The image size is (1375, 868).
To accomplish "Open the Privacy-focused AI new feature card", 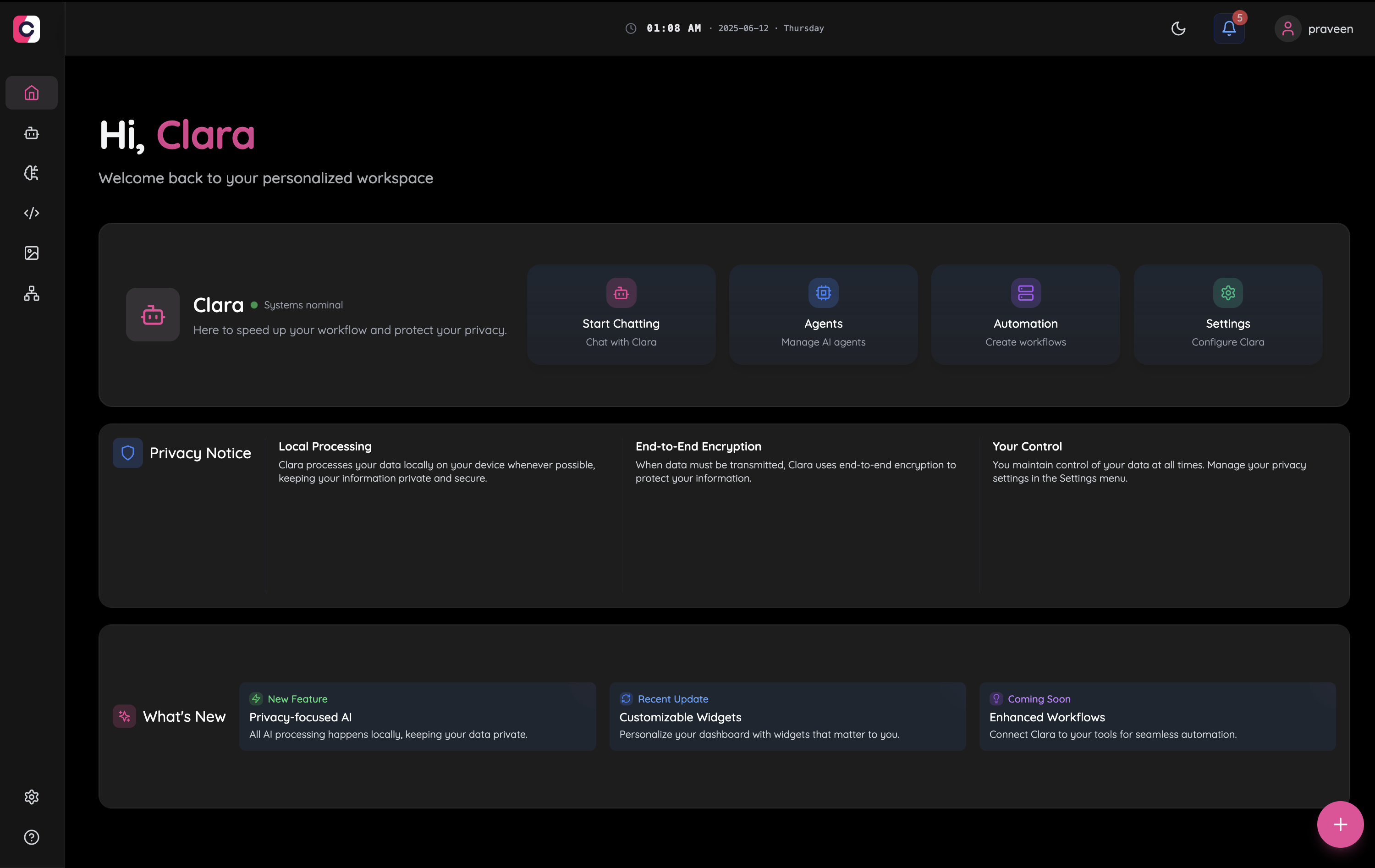I will pyautogui.click(x=418, y=717).
